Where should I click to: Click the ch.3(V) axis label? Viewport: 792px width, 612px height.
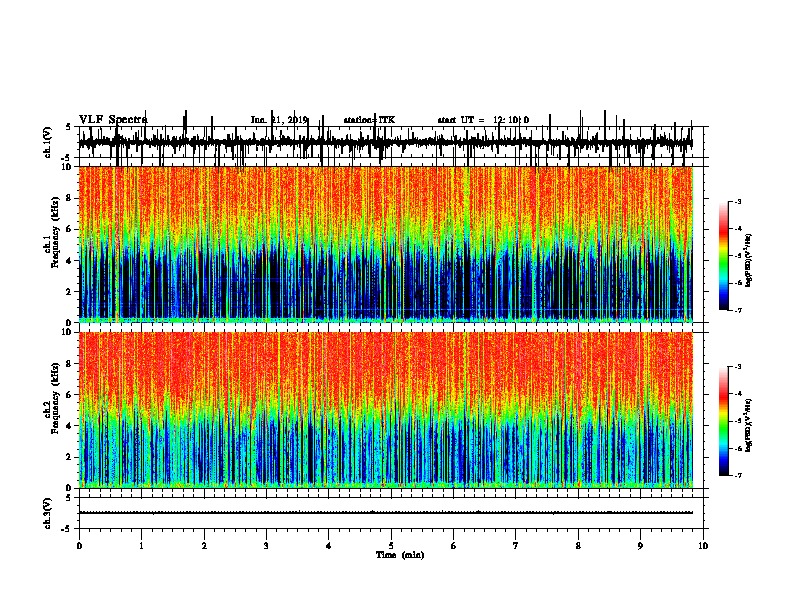[48, 513]
